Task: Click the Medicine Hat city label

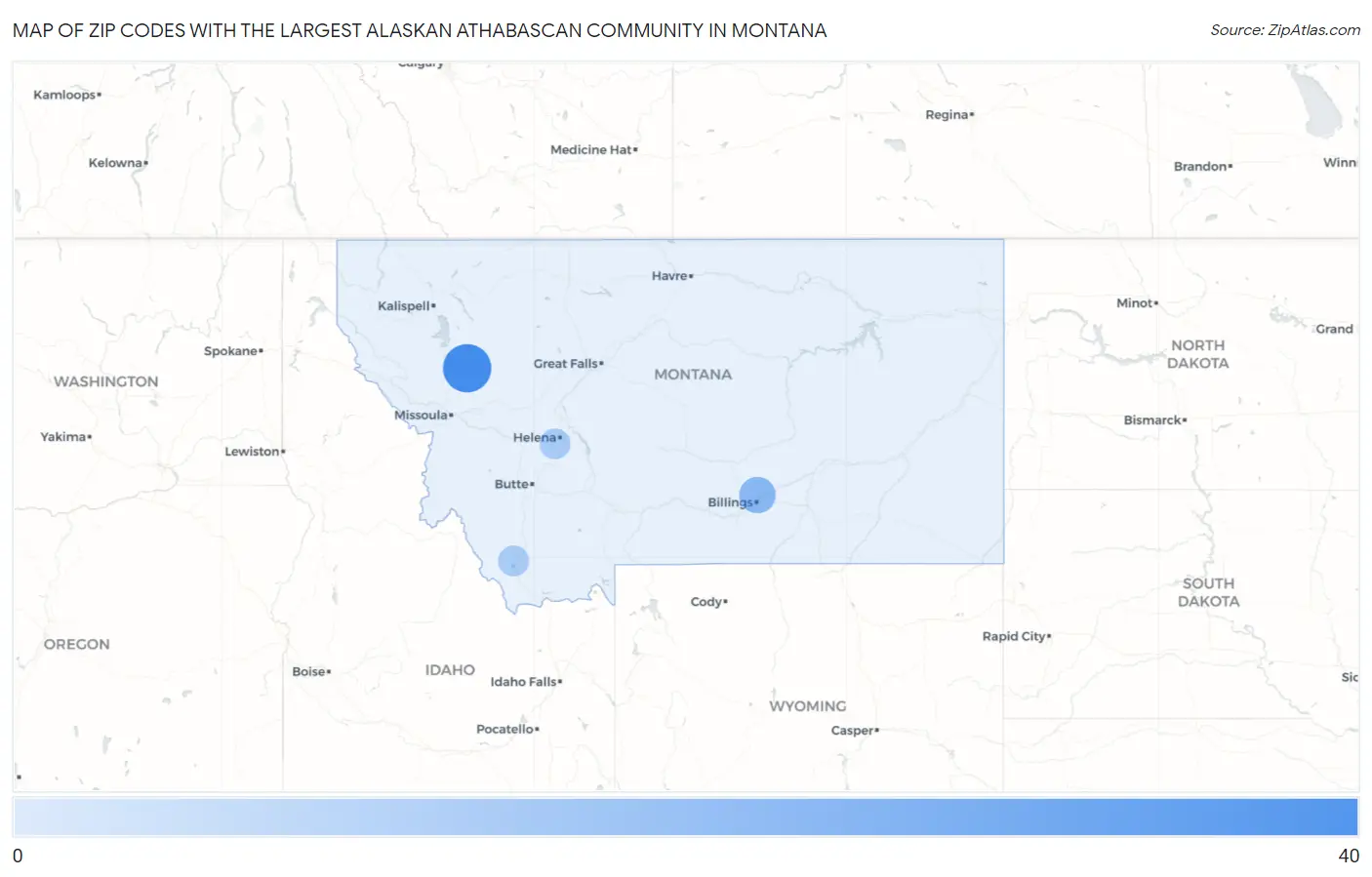Action: point(593,150)
